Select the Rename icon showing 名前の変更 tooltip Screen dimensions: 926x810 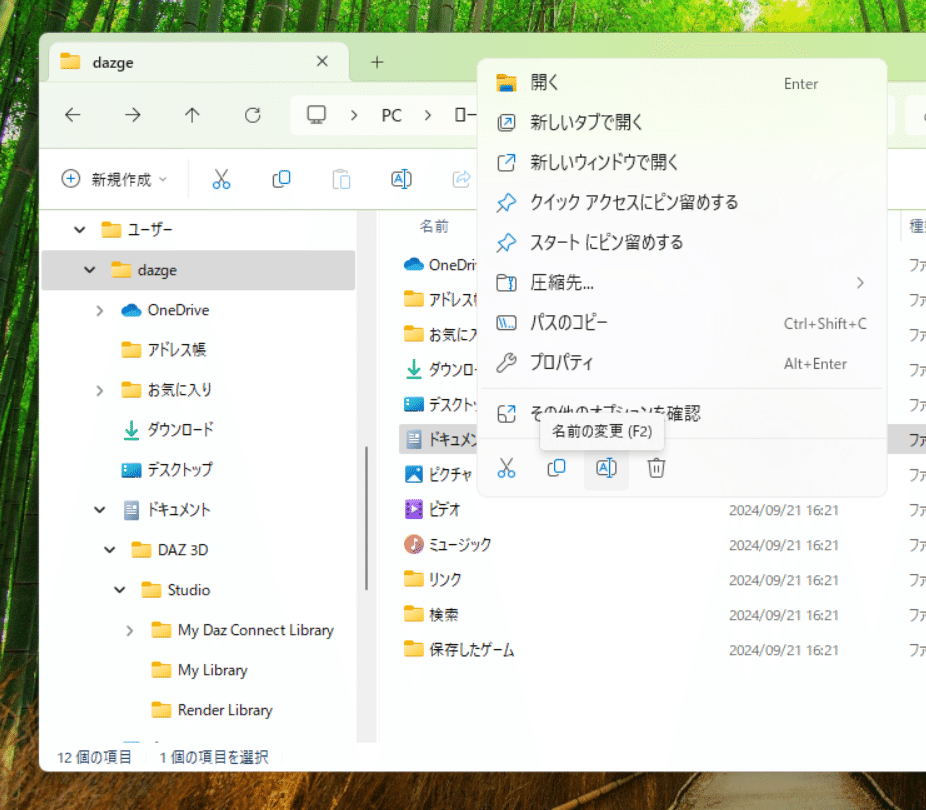pos(606,467)
